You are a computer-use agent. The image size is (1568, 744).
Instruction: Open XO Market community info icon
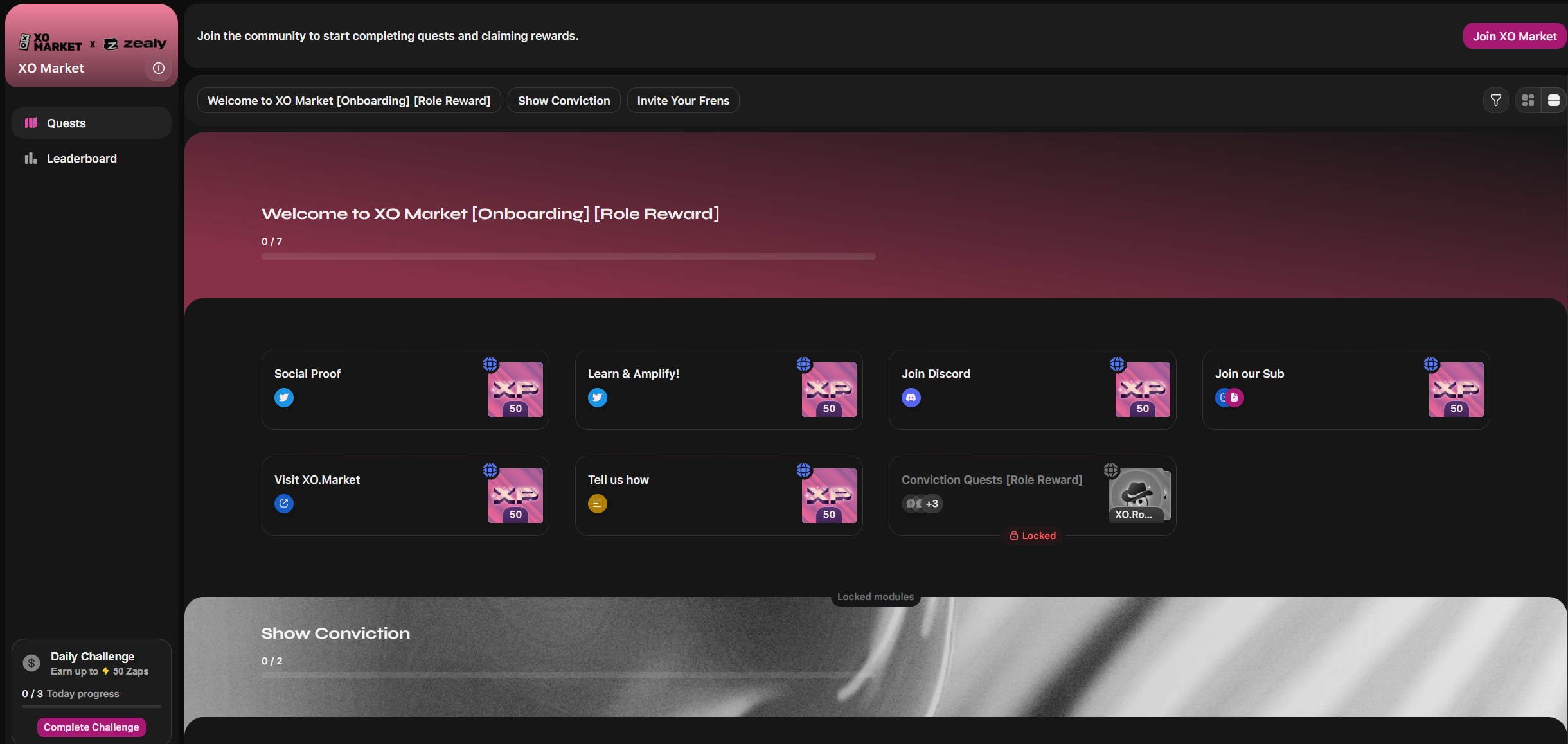158,68
